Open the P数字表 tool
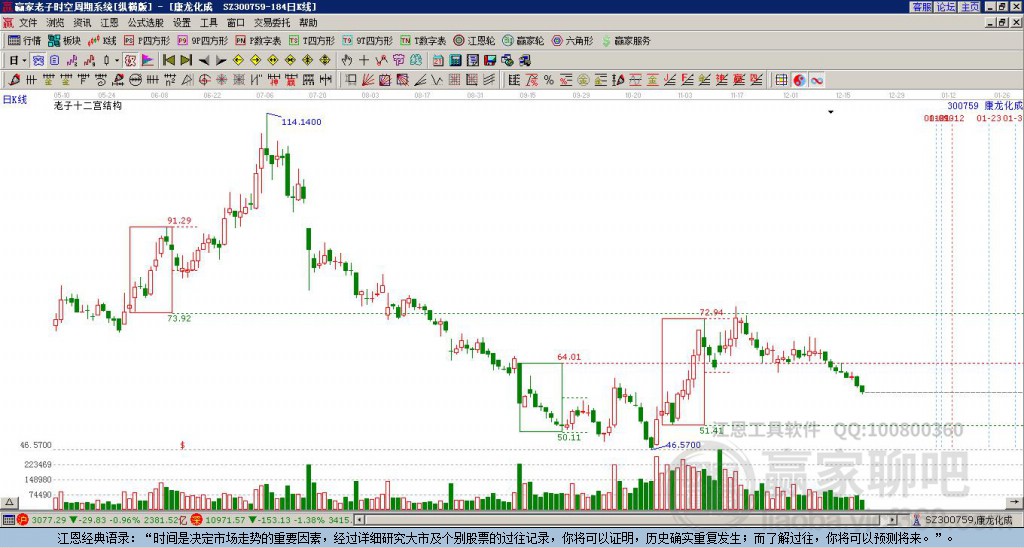The height and width of the screenshot is (548, 1024). pyautogui.click(x=258, y=40)
